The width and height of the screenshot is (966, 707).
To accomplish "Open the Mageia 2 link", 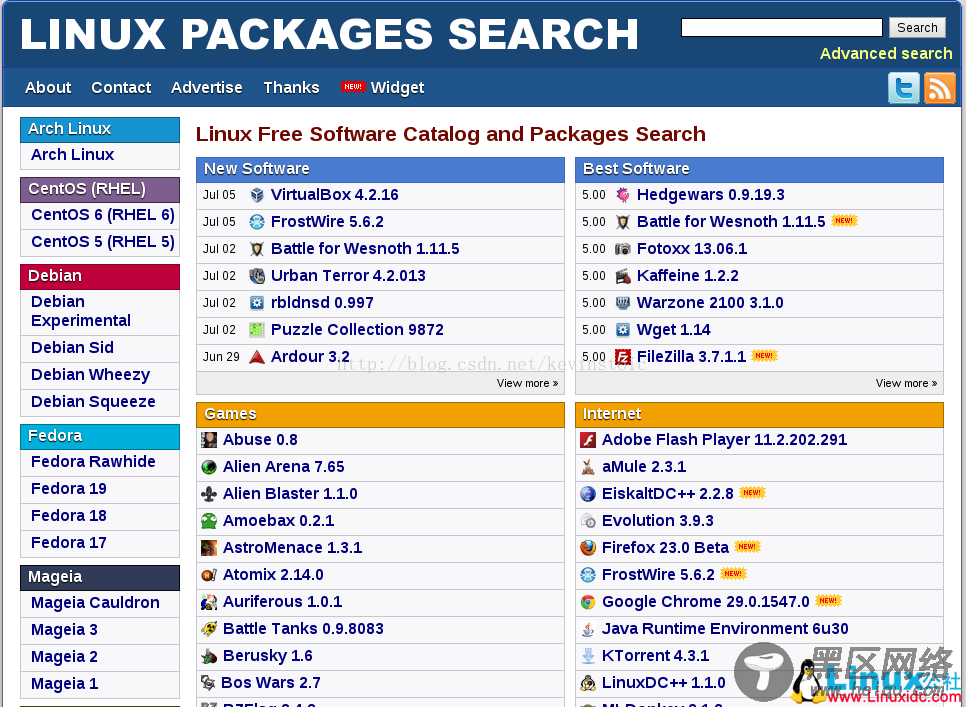I will (x=64, y=657).
